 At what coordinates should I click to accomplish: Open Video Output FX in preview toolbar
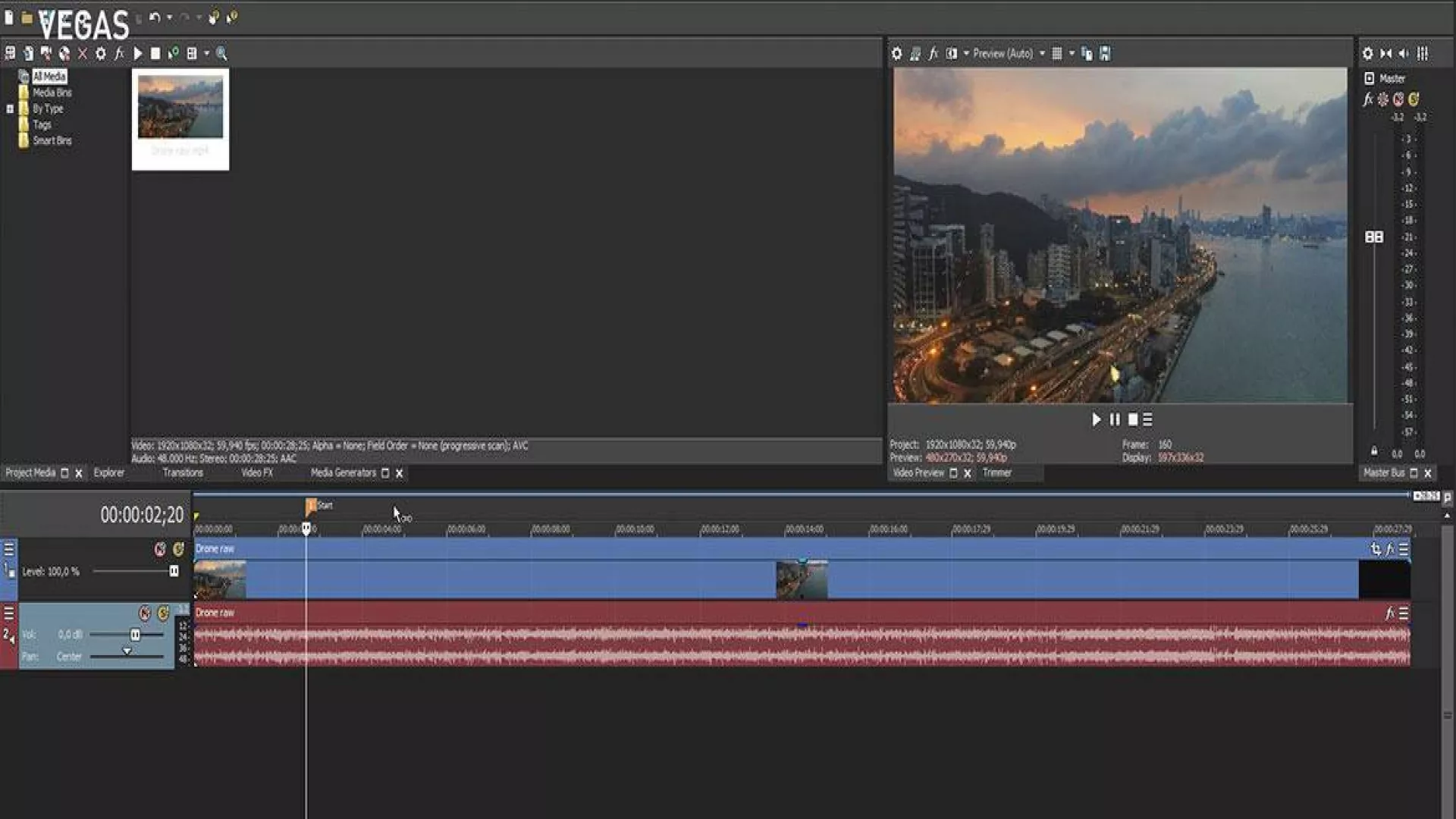(x=934, y=53)
